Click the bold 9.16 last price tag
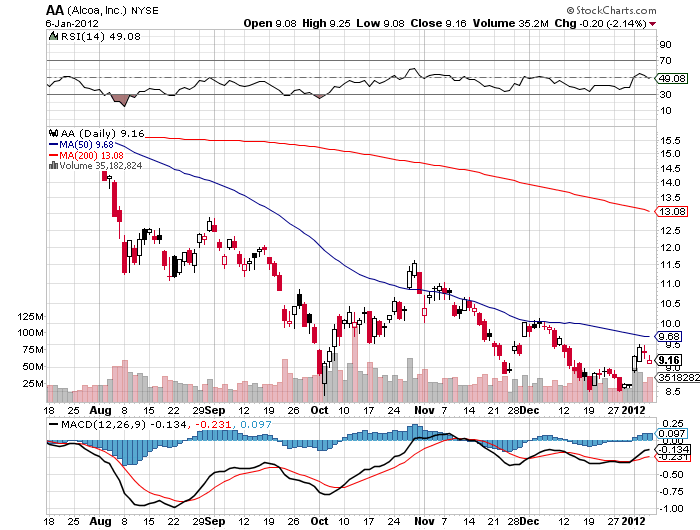 coord(669,360)
